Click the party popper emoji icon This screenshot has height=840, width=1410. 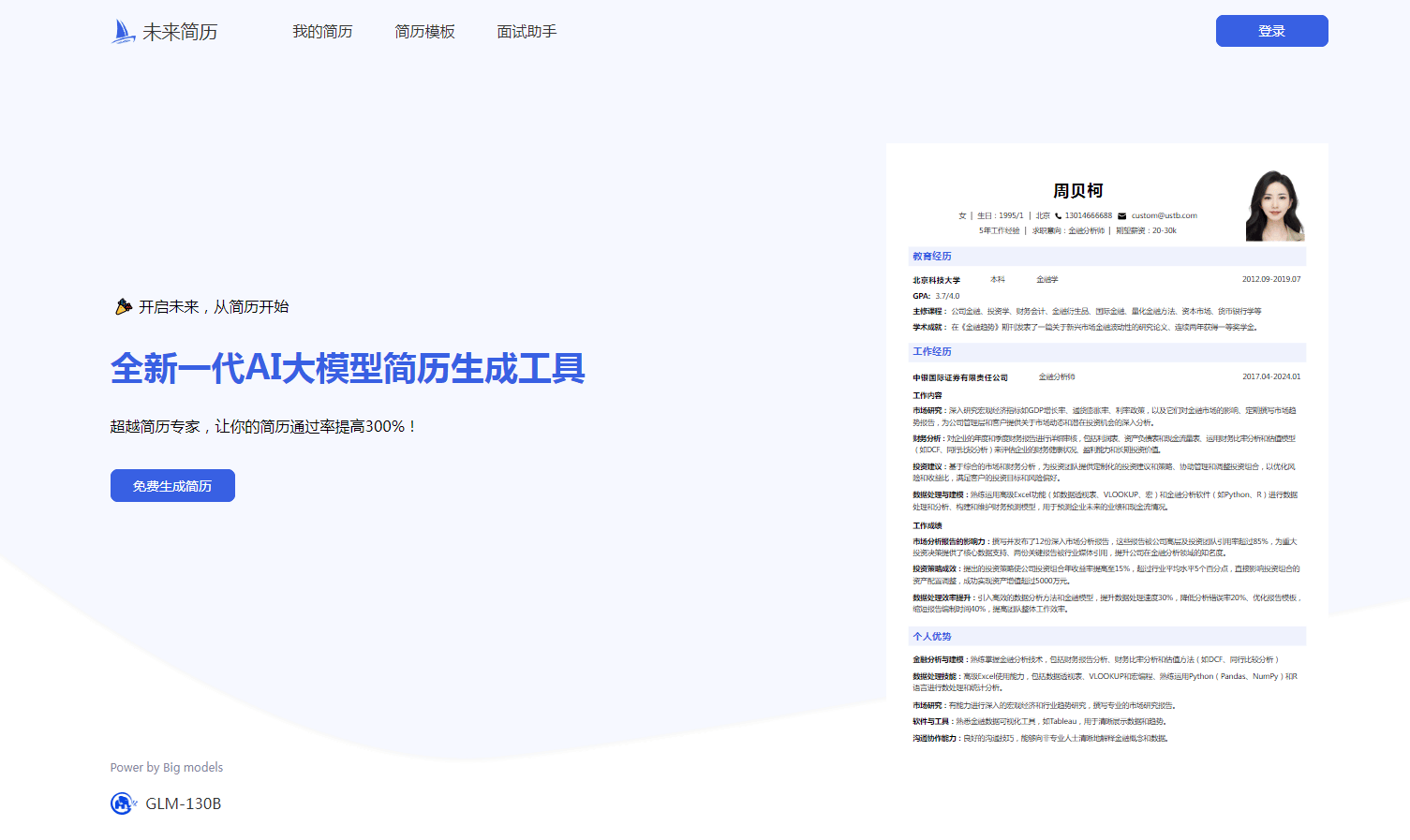click(123, 307)
